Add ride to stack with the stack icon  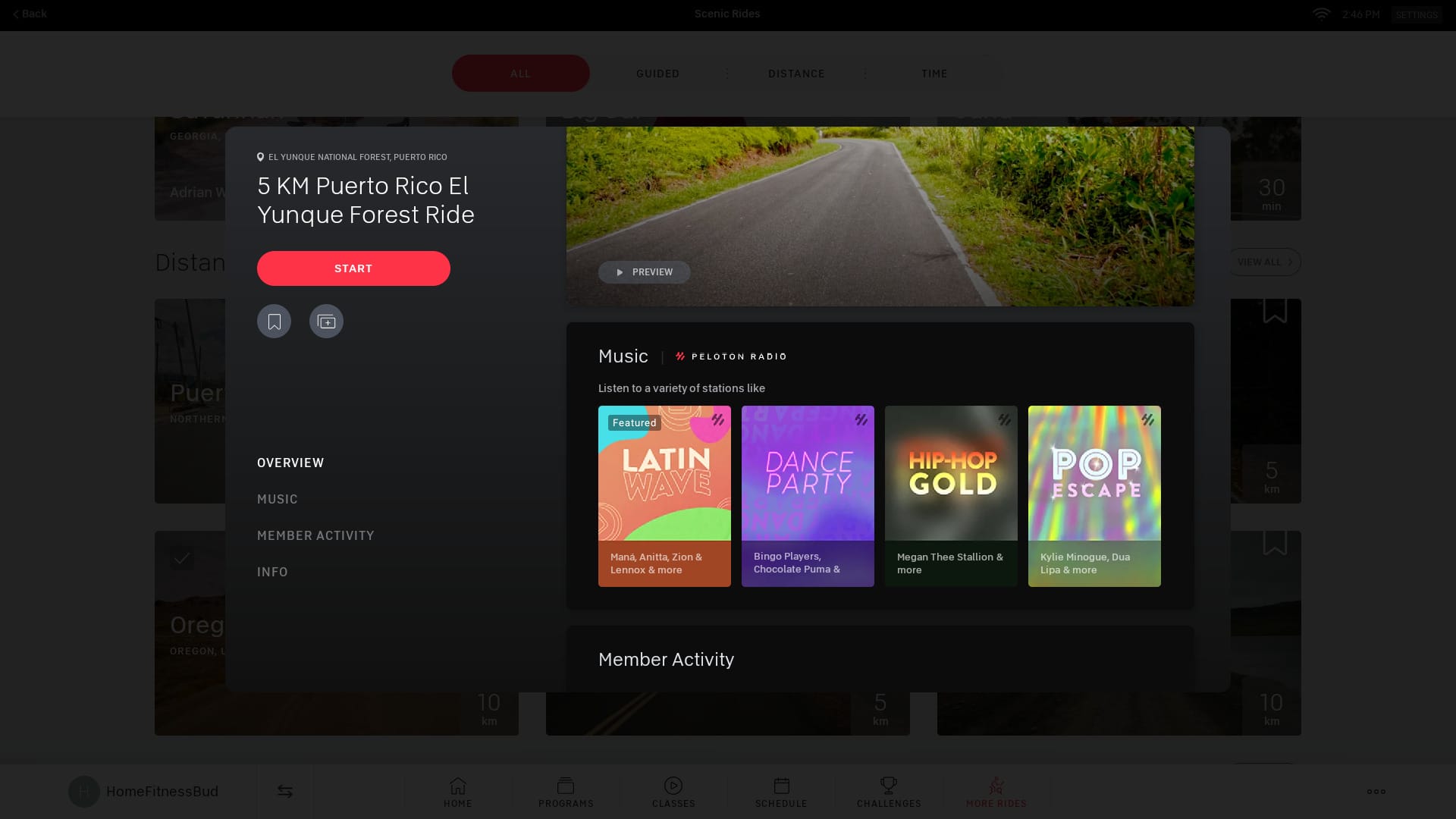pos(326,322)
